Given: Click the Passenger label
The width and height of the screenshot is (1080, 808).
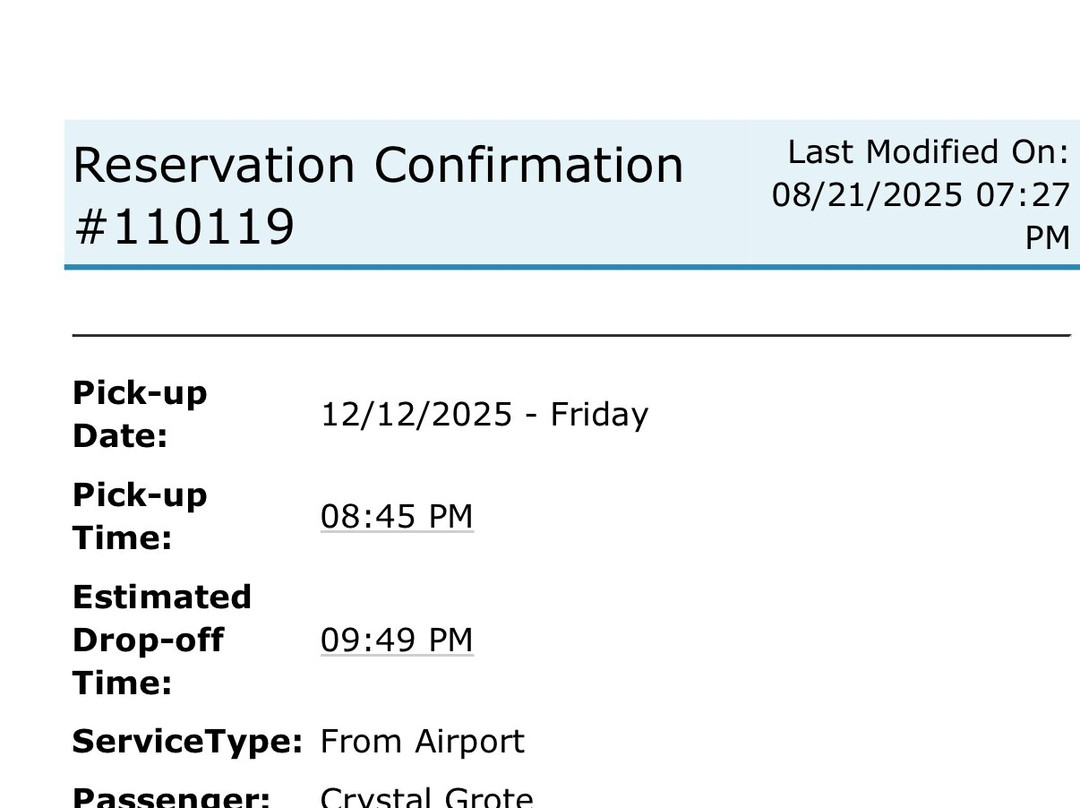Looking at the screenshot, I should [x=170, y=798].
